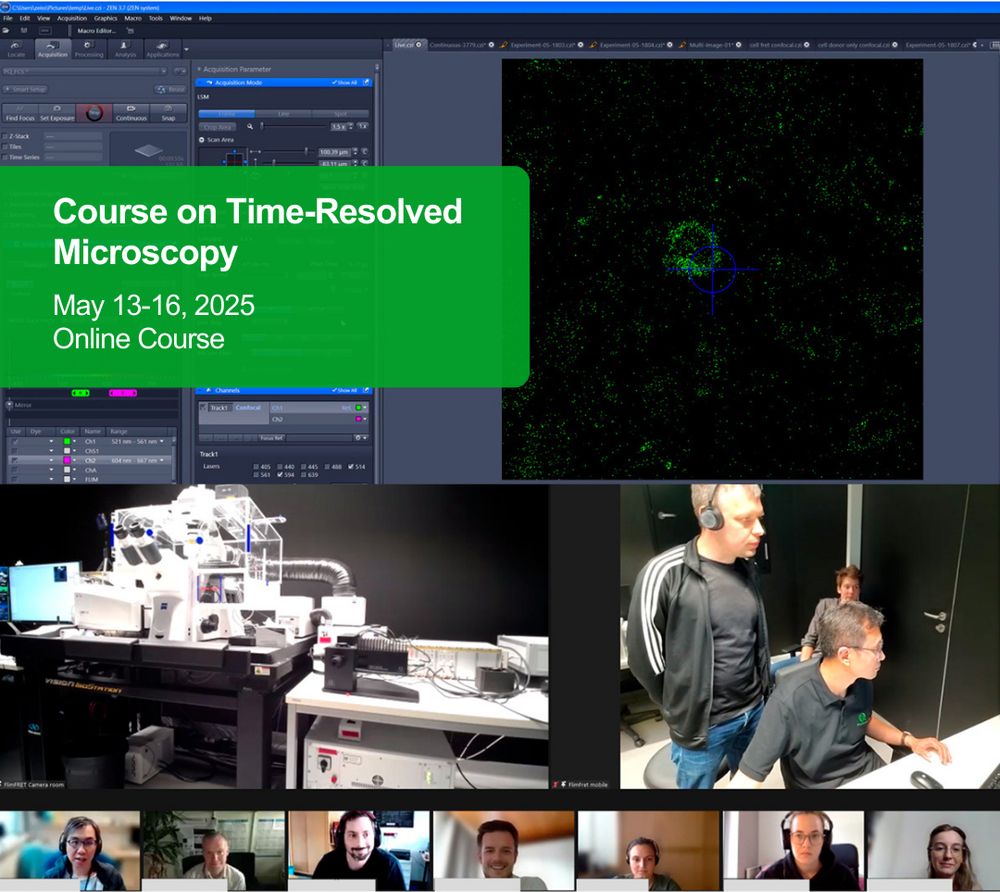Click the red Stop acquisition button
Image resolution: width=1000 pixels, height=892 pixels.
click(94, 113)
